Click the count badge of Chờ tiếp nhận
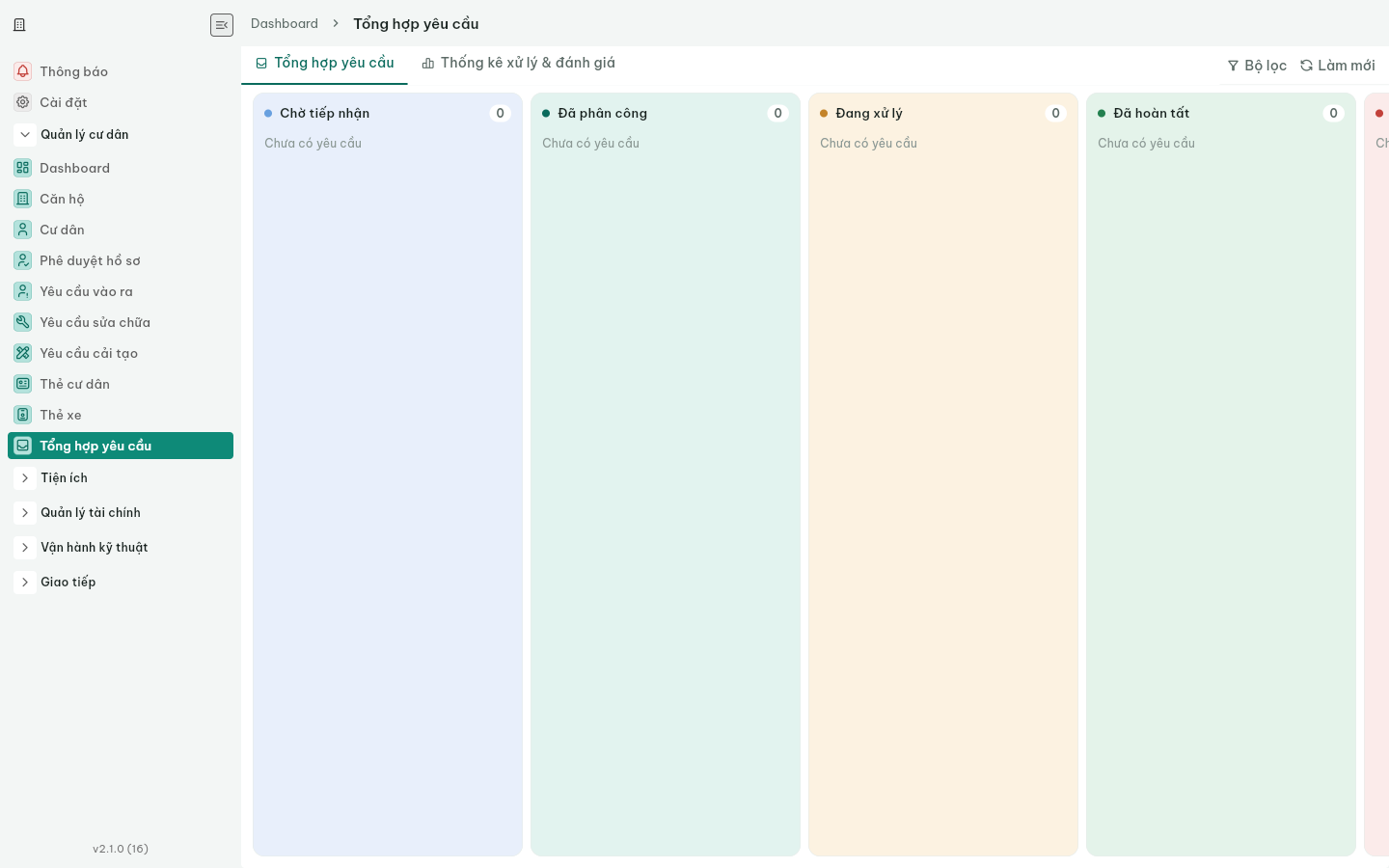The image size is (1389, 868). (500, 113)
